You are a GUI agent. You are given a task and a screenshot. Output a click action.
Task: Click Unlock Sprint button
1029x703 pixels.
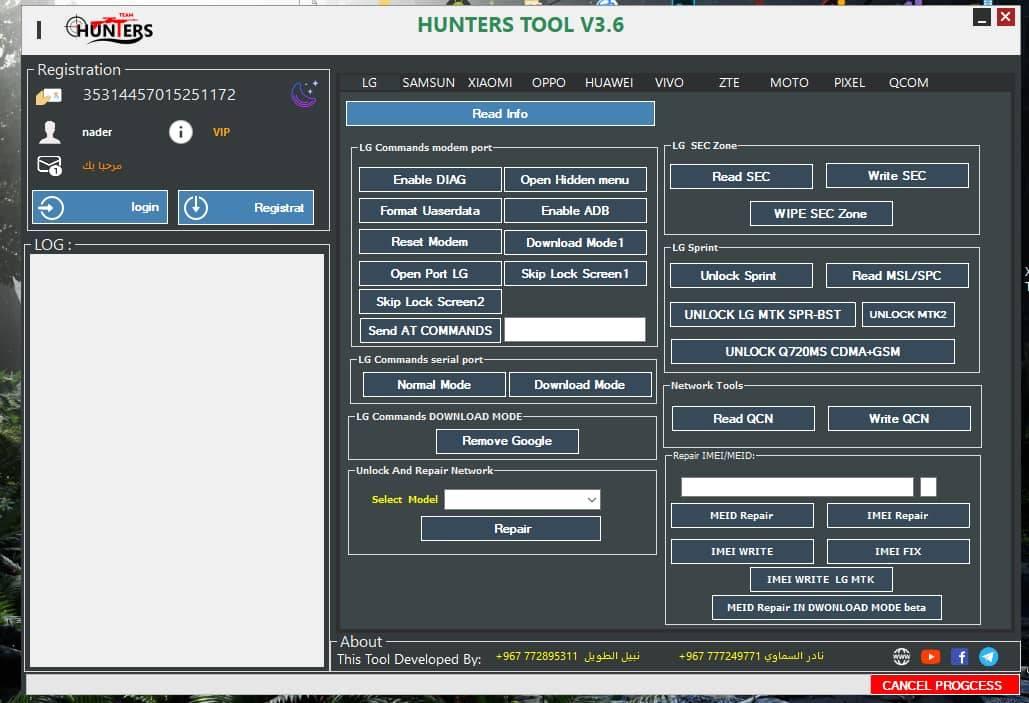click(741, 276)
